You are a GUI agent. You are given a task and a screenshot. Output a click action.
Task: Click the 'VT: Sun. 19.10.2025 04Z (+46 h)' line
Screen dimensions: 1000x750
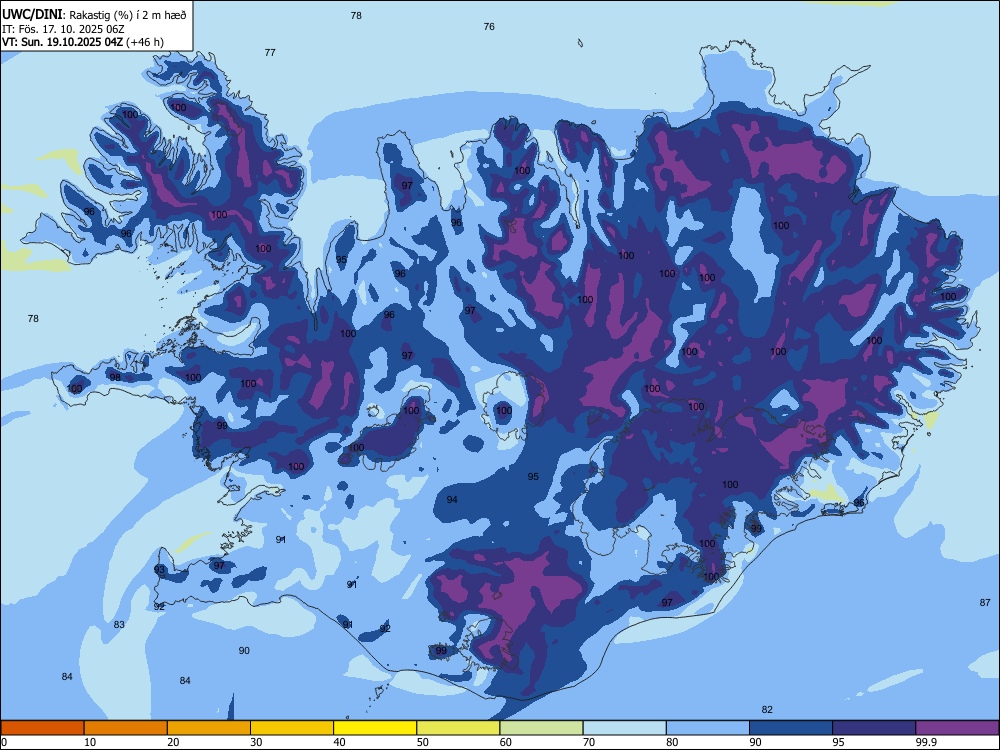click(x=83, y=42)
